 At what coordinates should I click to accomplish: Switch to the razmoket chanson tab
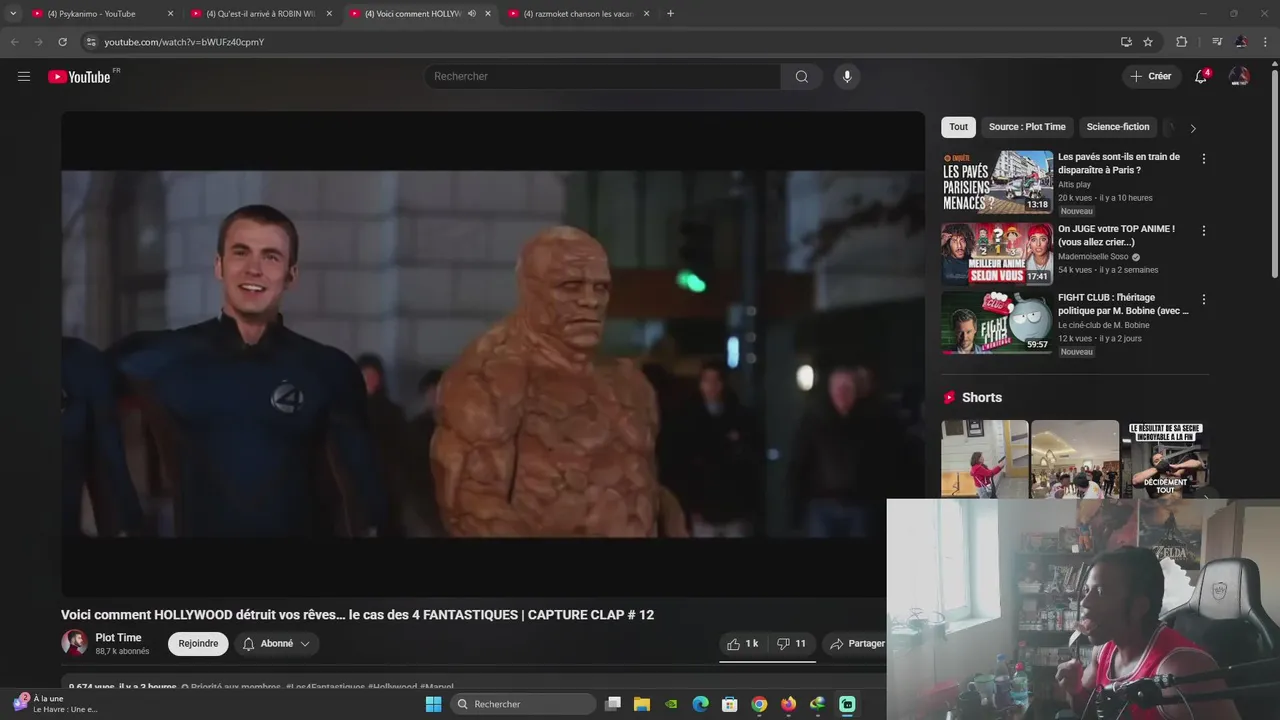pyautogui.click(x=577, y=14)
